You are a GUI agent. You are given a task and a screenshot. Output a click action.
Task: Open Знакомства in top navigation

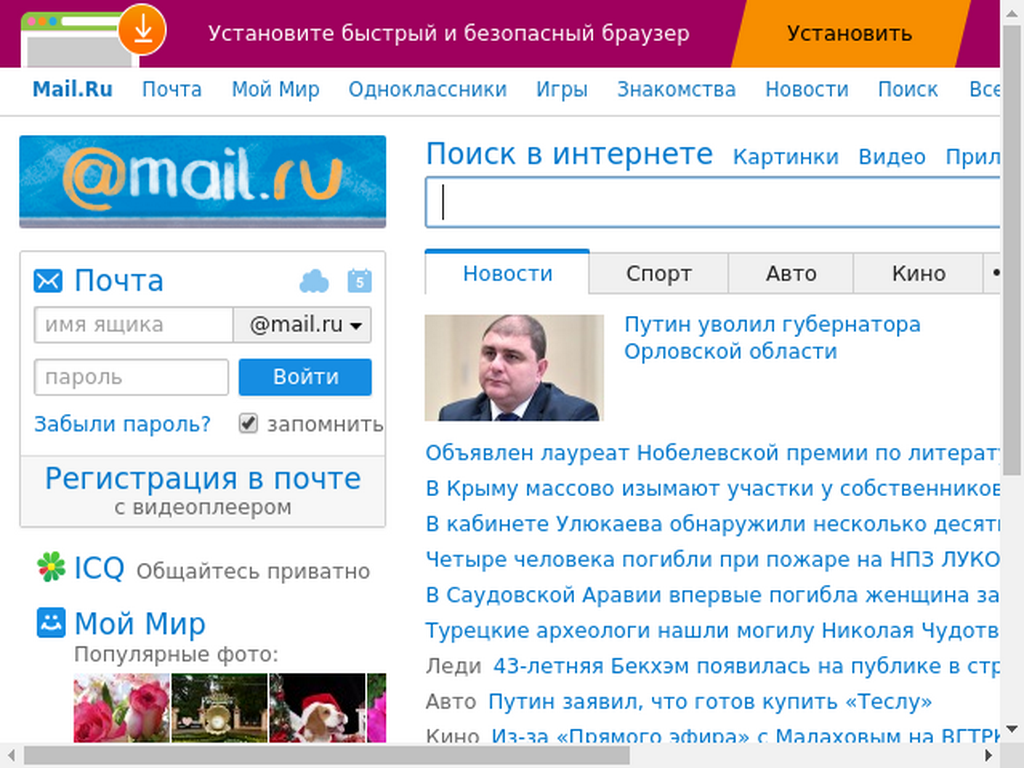pos(677,89)
